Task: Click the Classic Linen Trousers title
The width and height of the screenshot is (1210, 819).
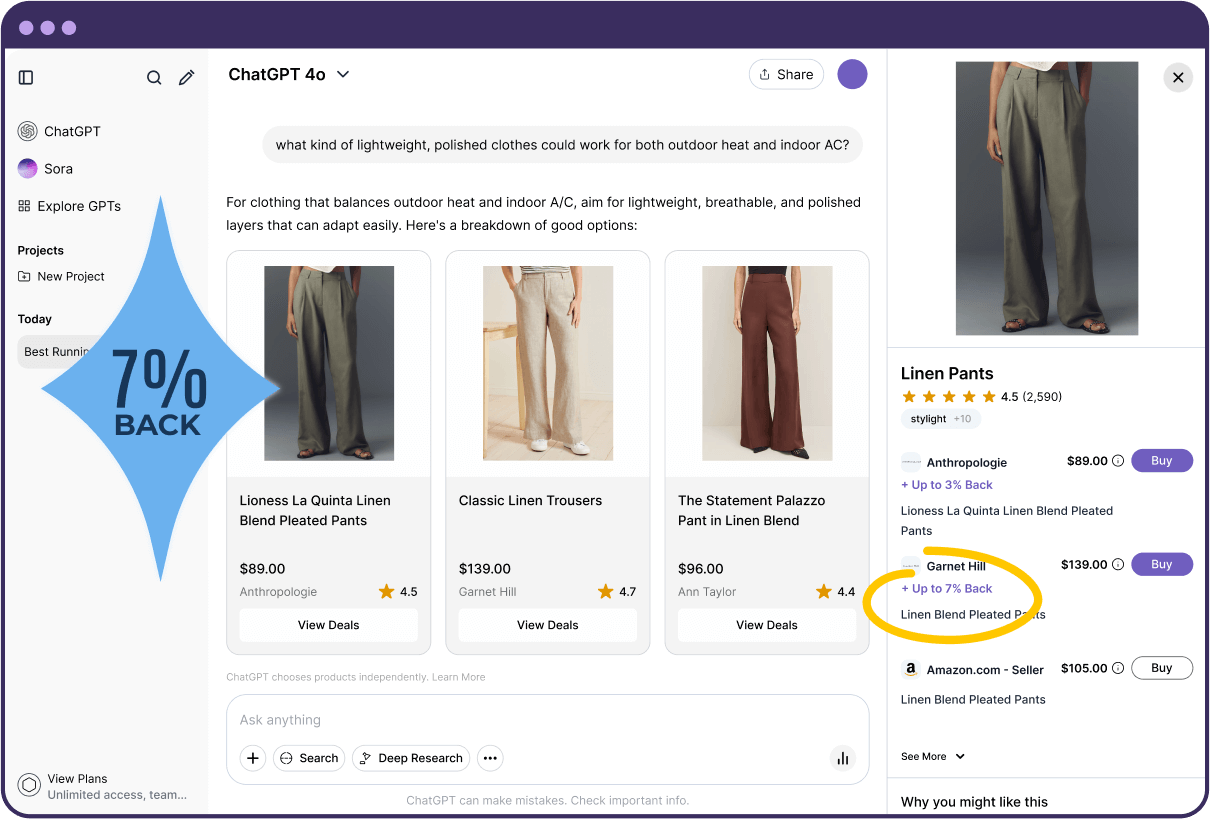Action: click(531, 500)
